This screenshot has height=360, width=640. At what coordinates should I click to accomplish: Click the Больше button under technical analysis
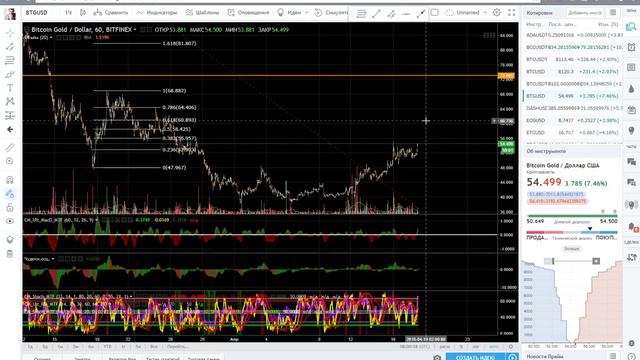click(x=571, y=249)
